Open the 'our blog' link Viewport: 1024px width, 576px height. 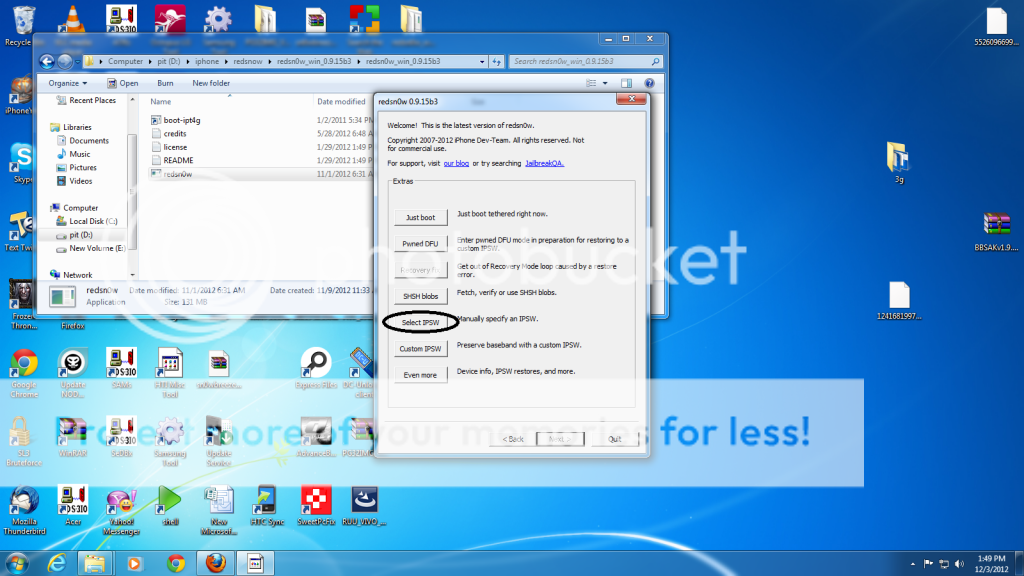456,163
